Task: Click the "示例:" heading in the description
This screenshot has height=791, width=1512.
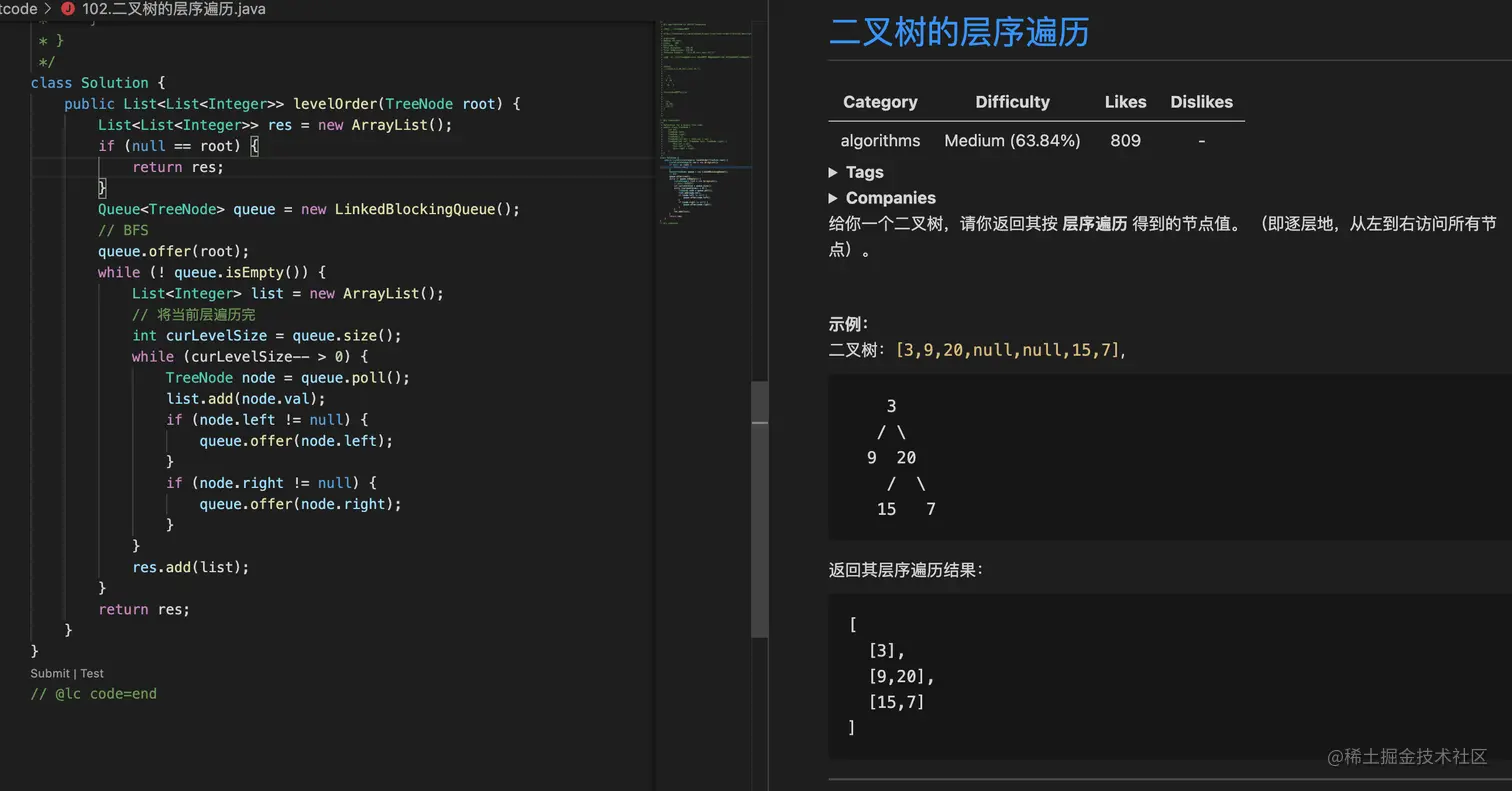Action: (x=848, y=324)
